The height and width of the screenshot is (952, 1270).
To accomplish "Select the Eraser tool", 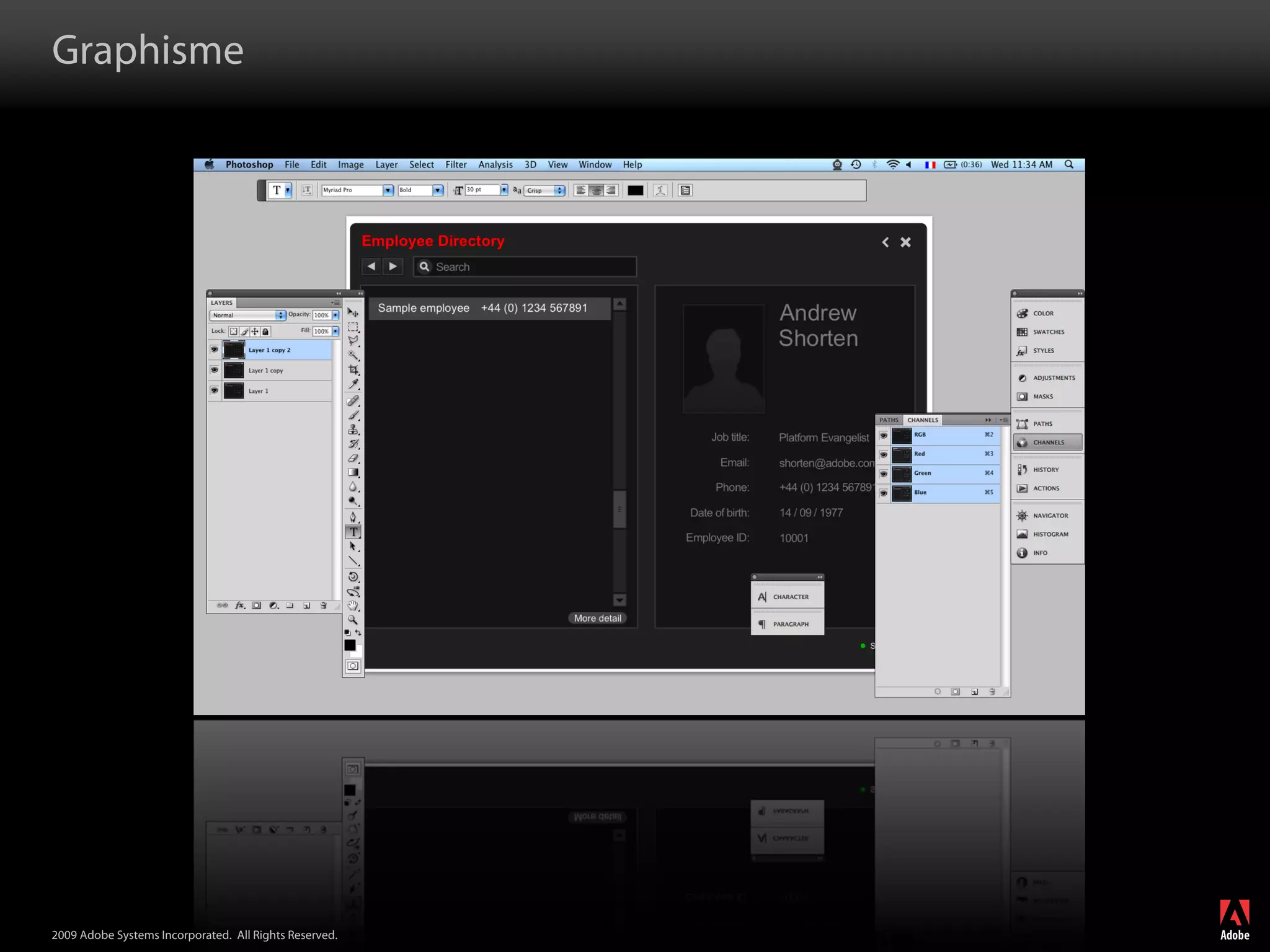I will [353, 458].
